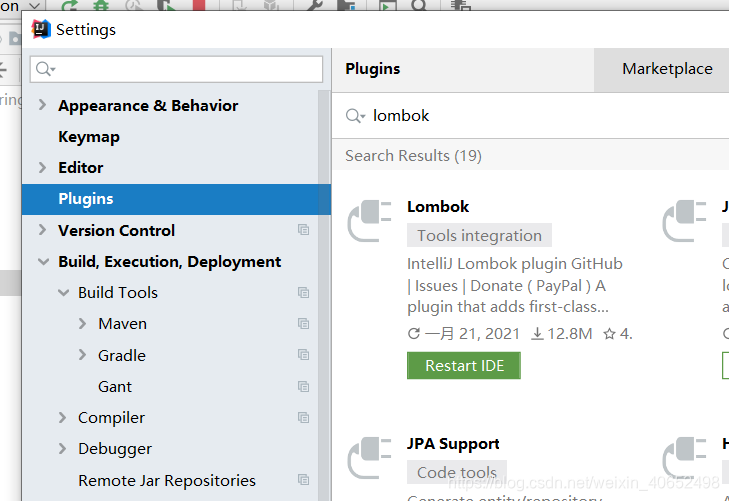Collapse the Build, Execution, Deployment section
Image resolution: width=729 pixels, height=501 pixels.
43,262
